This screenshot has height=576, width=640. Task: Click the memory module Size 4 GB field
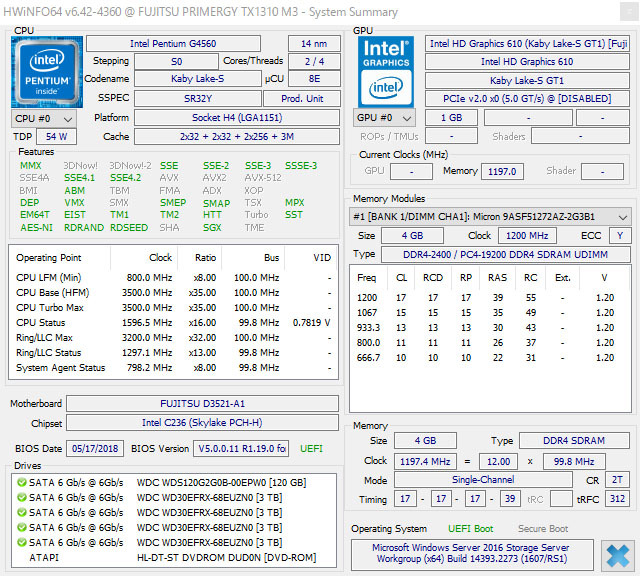[412, 236]
